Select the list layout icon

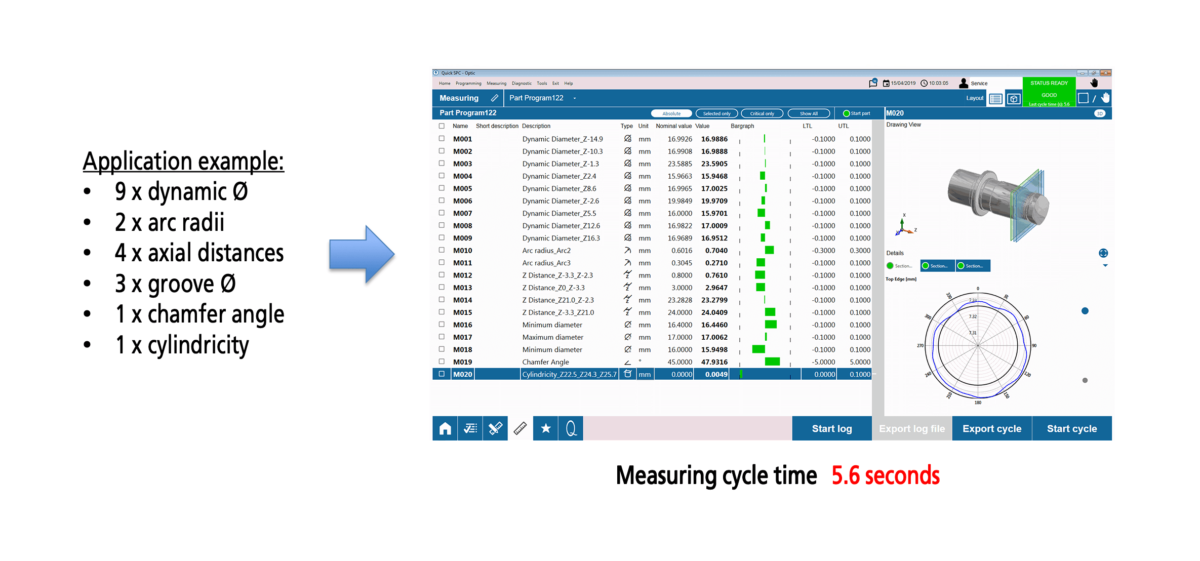click(996, 98)
